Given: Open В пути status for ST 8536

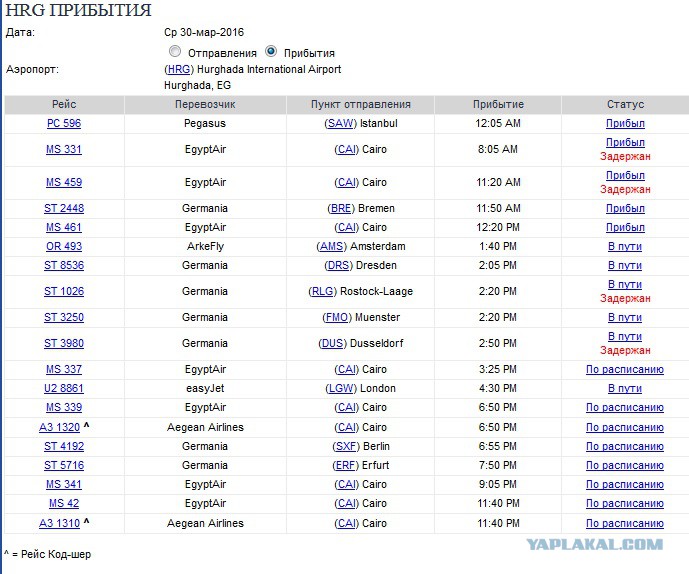Looking at the screenshot, I should coord(625,265).
